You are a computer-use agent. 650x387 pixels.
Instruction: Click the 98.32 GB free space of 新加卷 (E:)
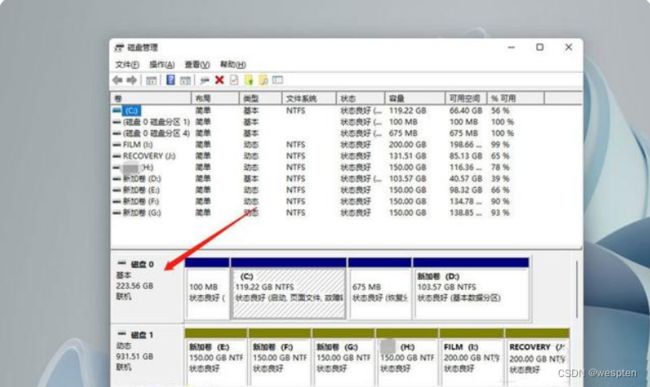tap(466, 190)
